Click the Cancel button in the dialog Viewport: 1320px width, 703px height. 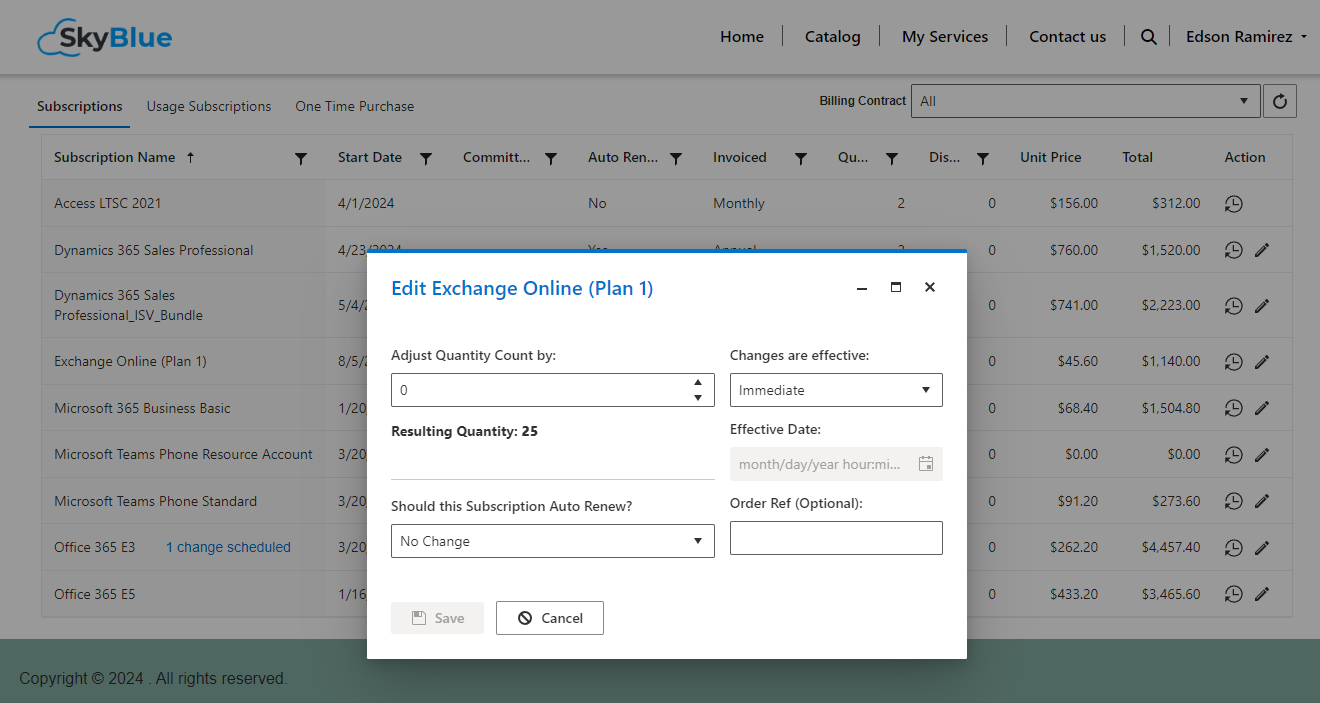pyautogui.click(x=550, y=618)
